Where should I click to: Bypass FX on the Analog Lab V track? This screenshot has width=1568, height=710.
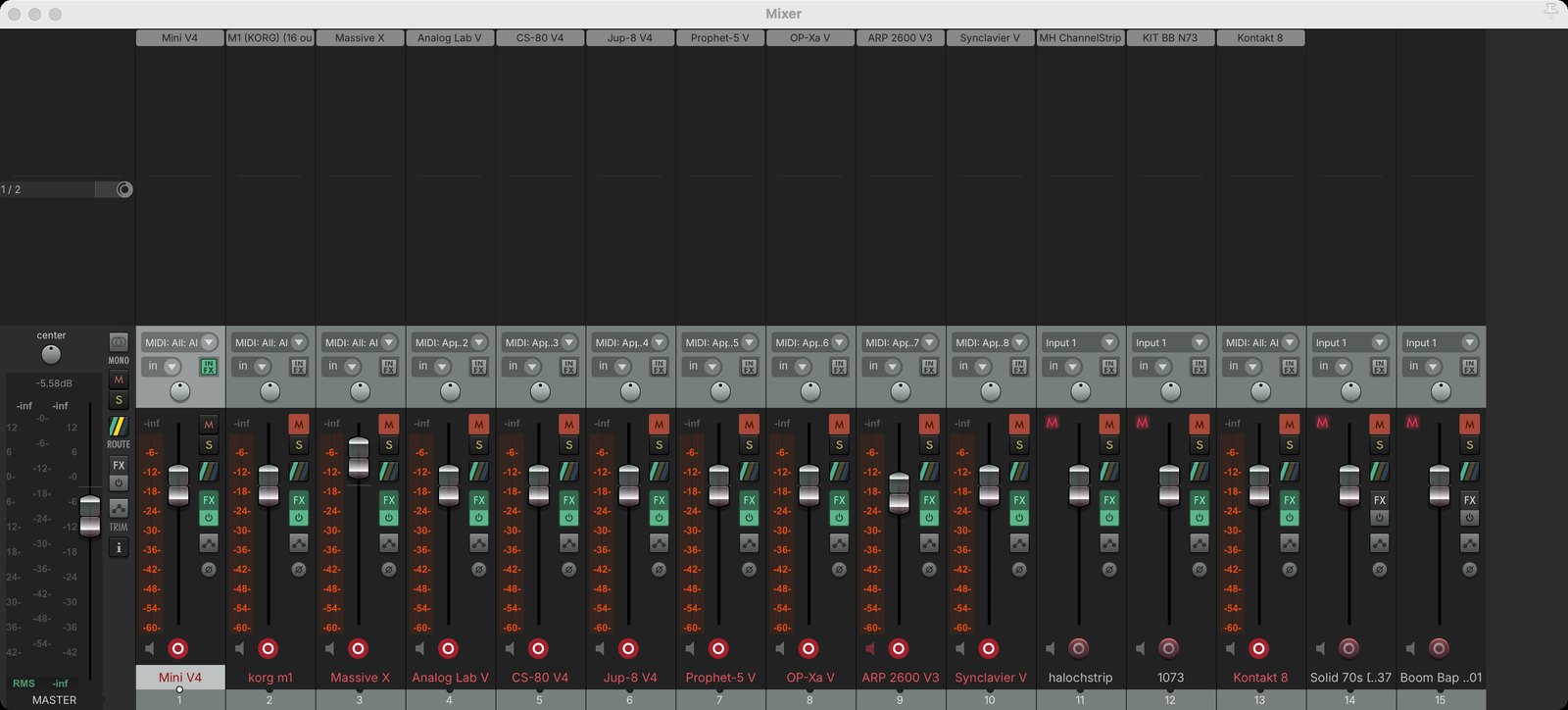[479, 518]
